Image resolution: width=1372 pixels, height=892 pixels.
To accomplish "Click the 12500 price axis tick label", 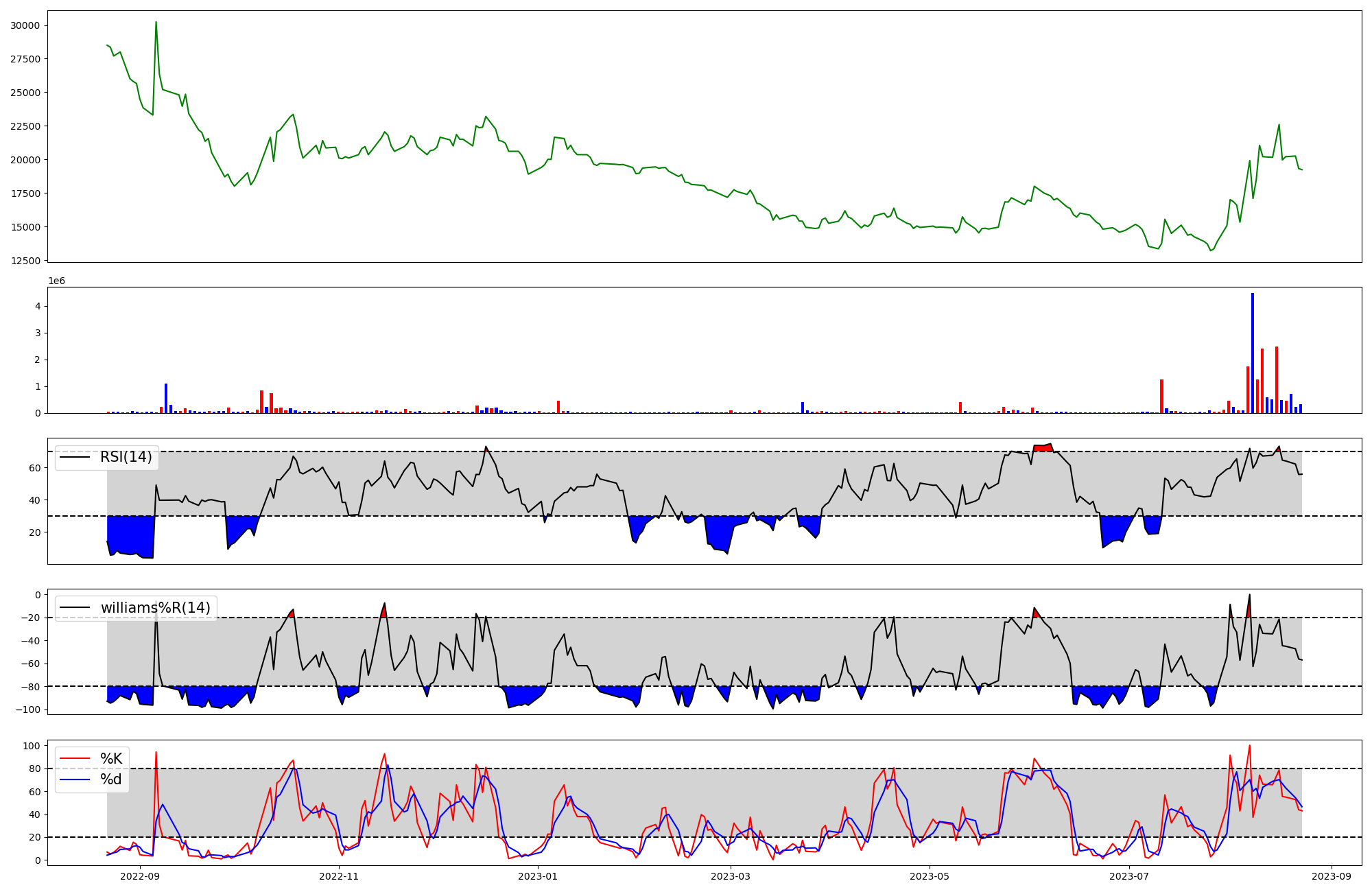I will (x=25, y=261).
